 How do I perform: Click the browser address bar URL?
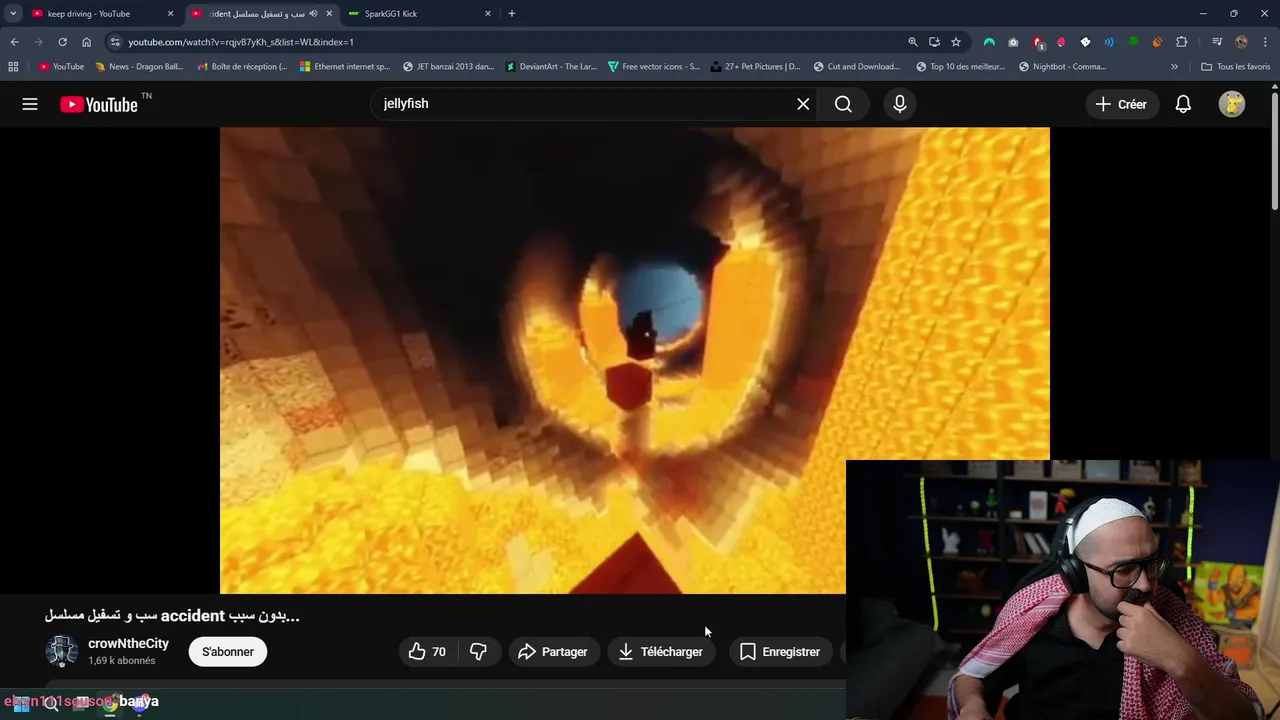[x=241, y=42]
